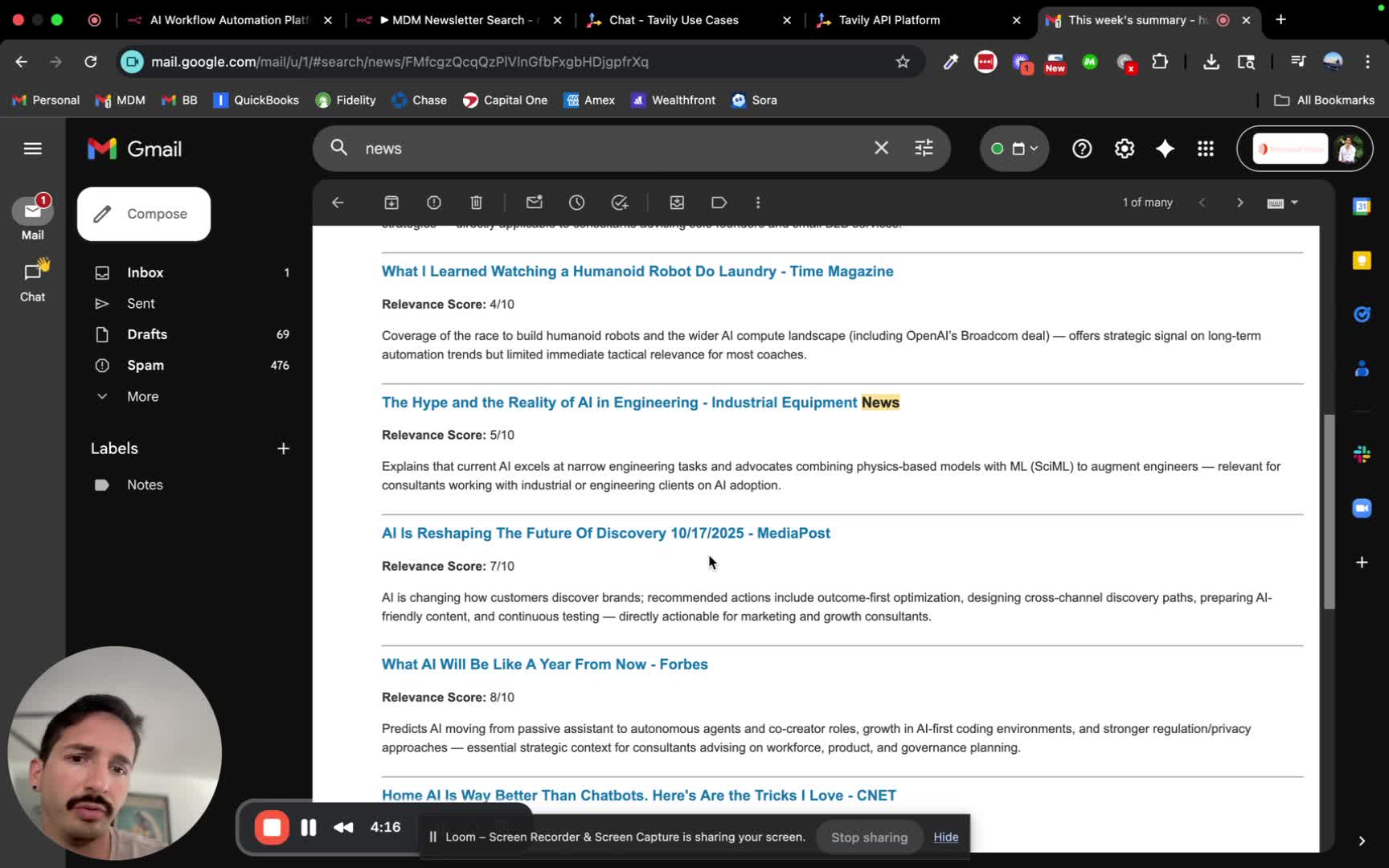Go to the next email
1389x868 pixels.
point(1239,203)
